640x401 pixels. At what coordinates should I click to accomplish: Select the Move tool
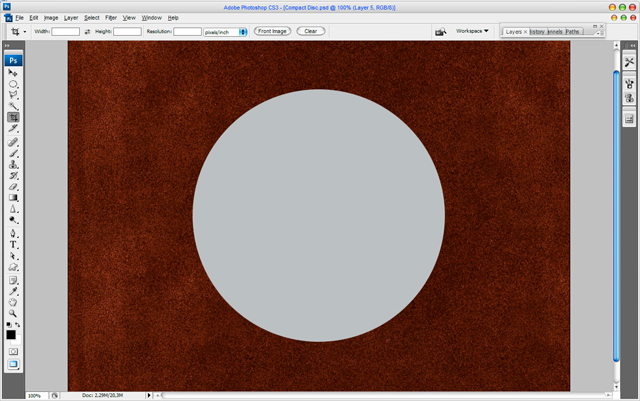click(x=13, y=73)
